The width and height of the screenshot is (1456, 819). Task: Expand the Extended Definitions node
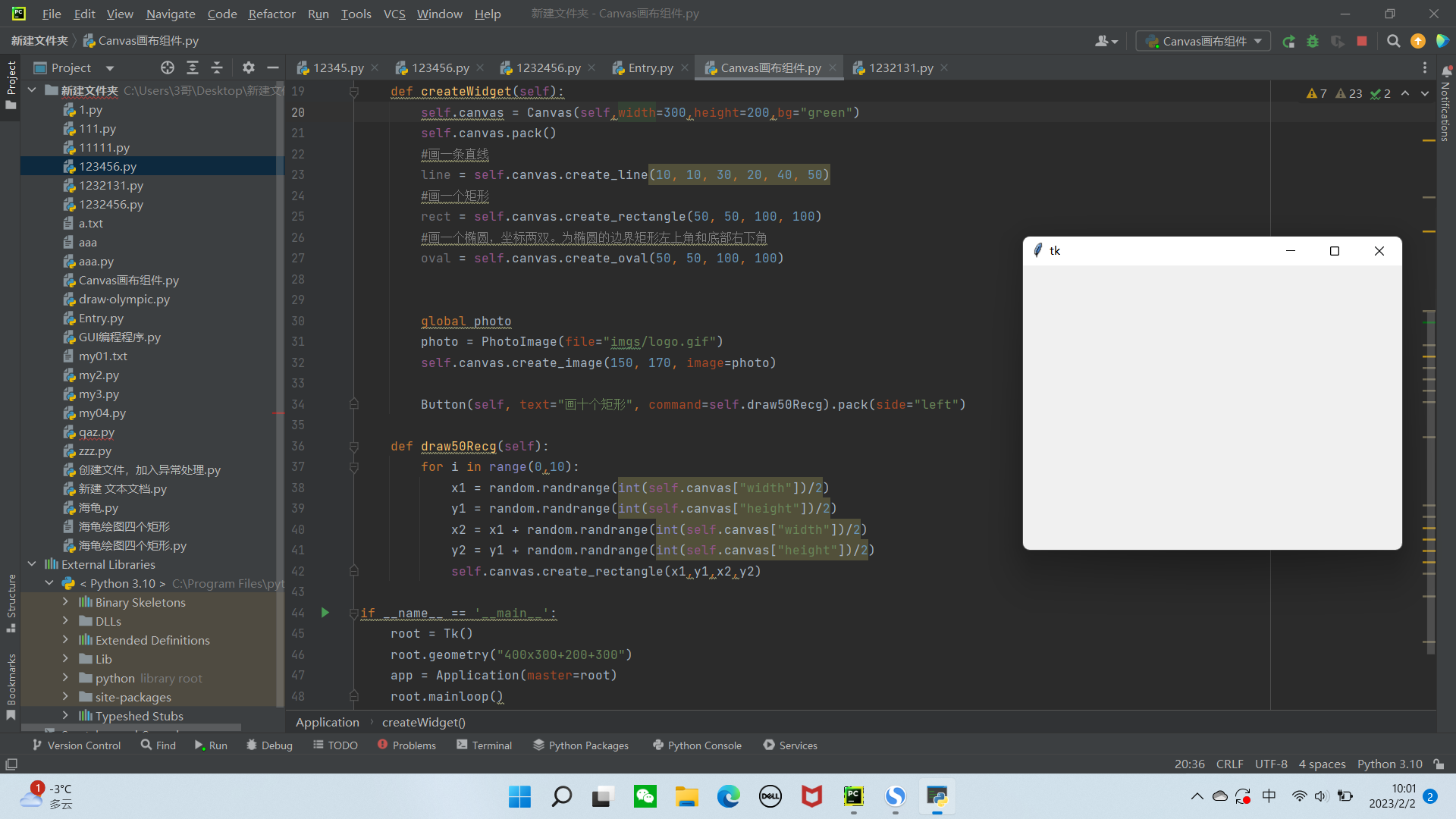click(x=65, y=640)
